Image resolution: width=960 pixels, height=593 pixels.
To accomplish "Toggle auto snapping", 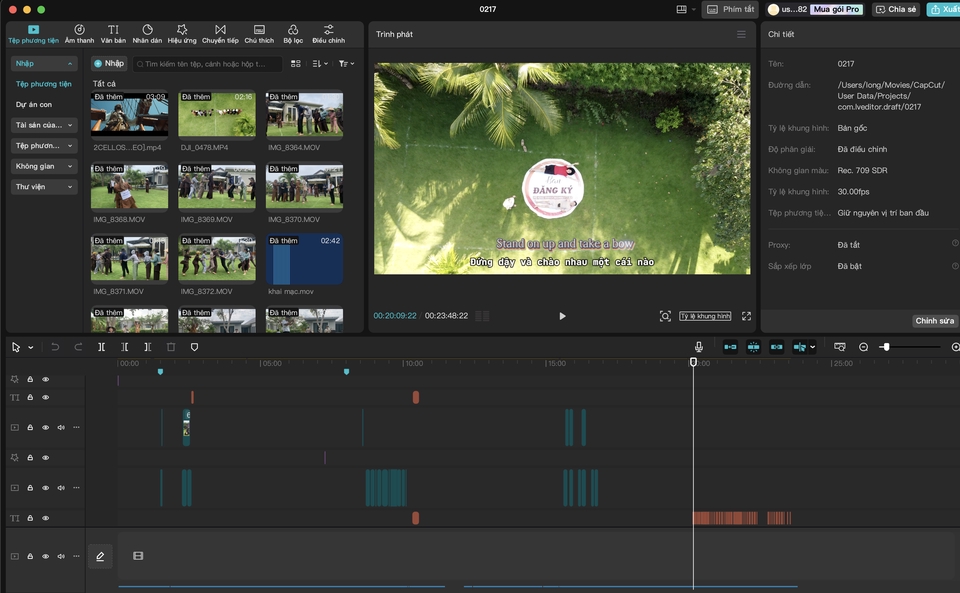I will [754, 347].
